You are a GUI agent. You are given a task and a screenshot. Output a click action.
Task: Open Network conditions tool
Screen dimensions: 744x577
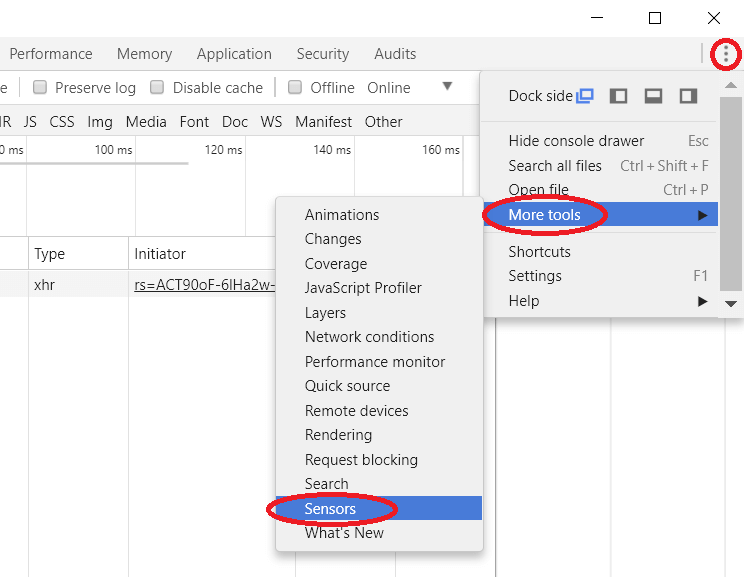(x=369, y=337)
